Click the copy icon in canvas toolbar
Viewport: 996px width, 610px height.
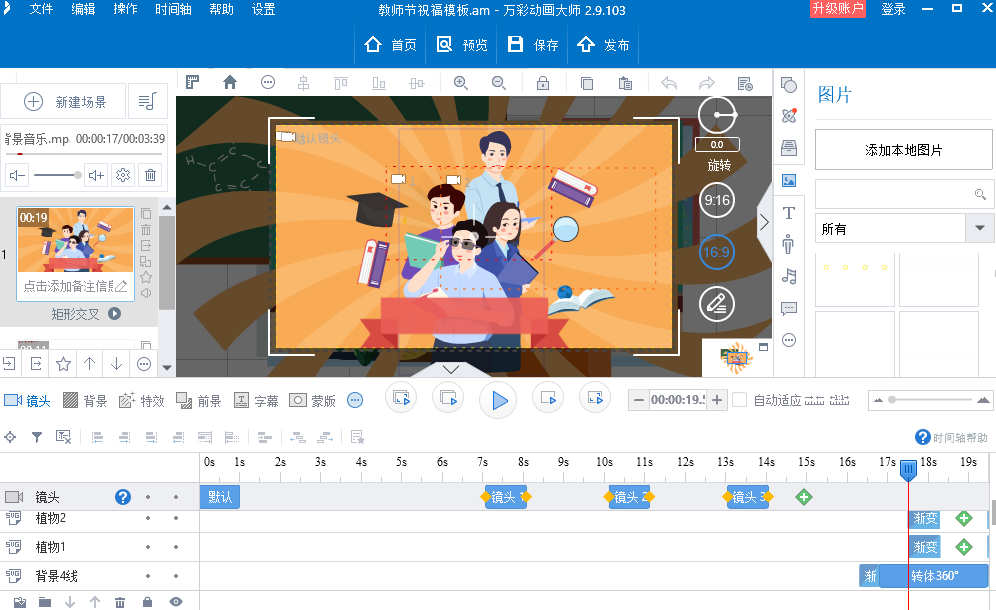pos(587,83)
